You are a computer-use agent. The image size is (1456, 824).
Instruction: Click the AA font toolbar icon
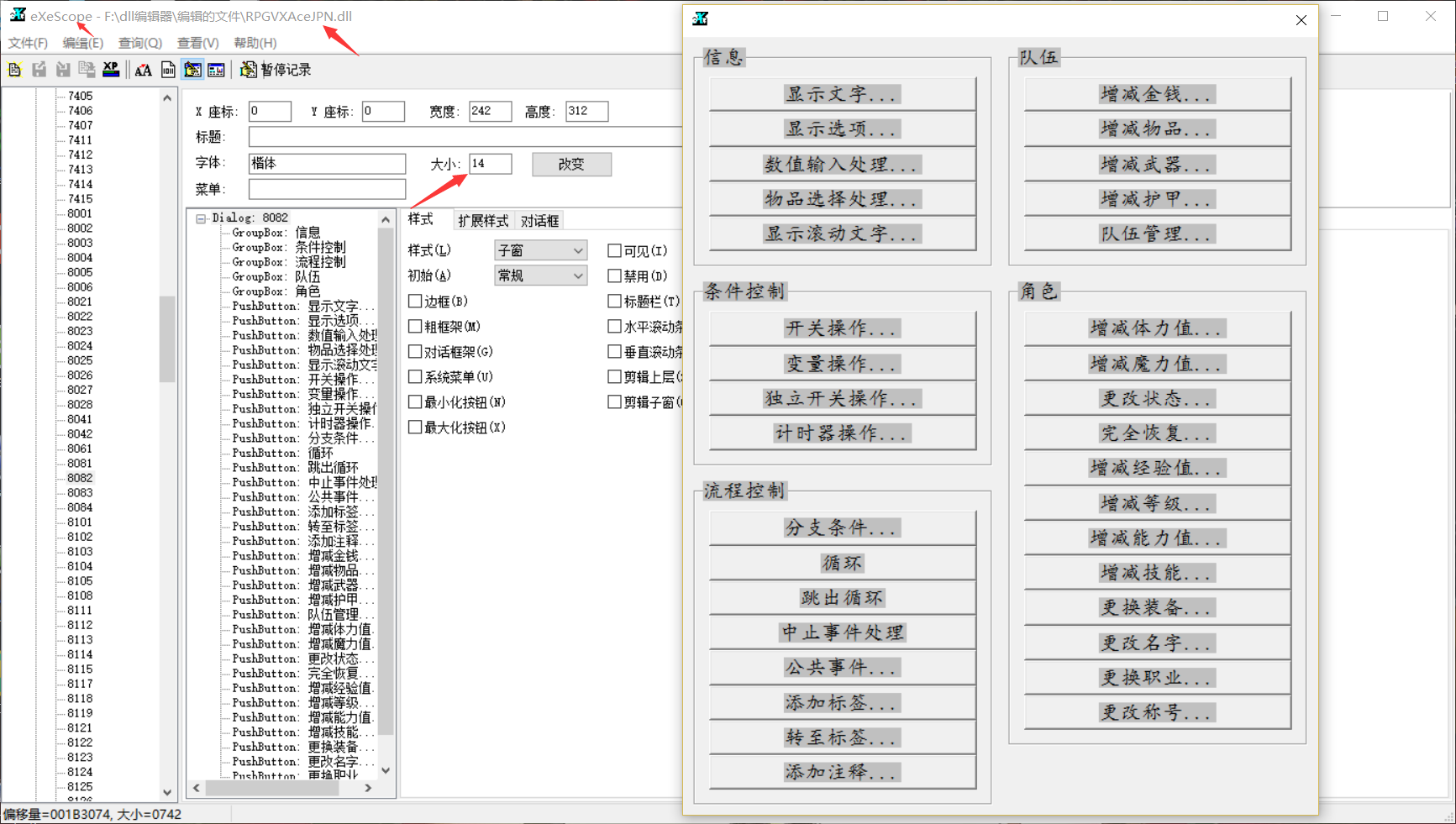pyautogui.click(x=144, y=70)
